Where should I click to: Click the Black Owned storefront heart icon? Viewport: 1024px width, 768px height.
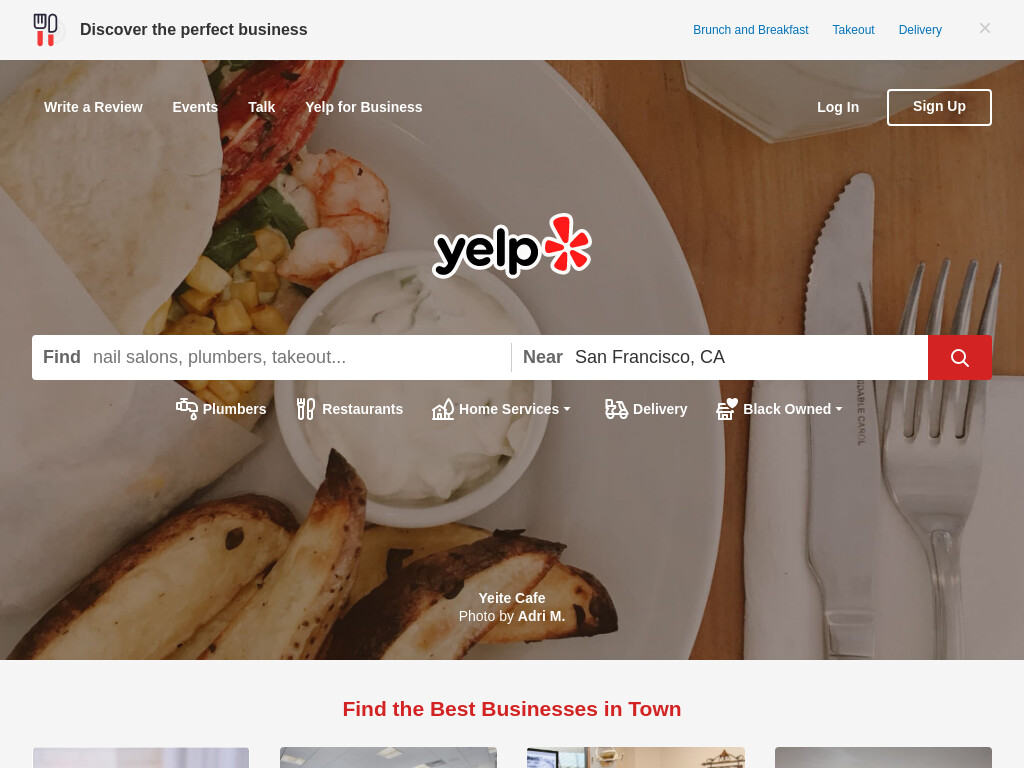[727, 409]
